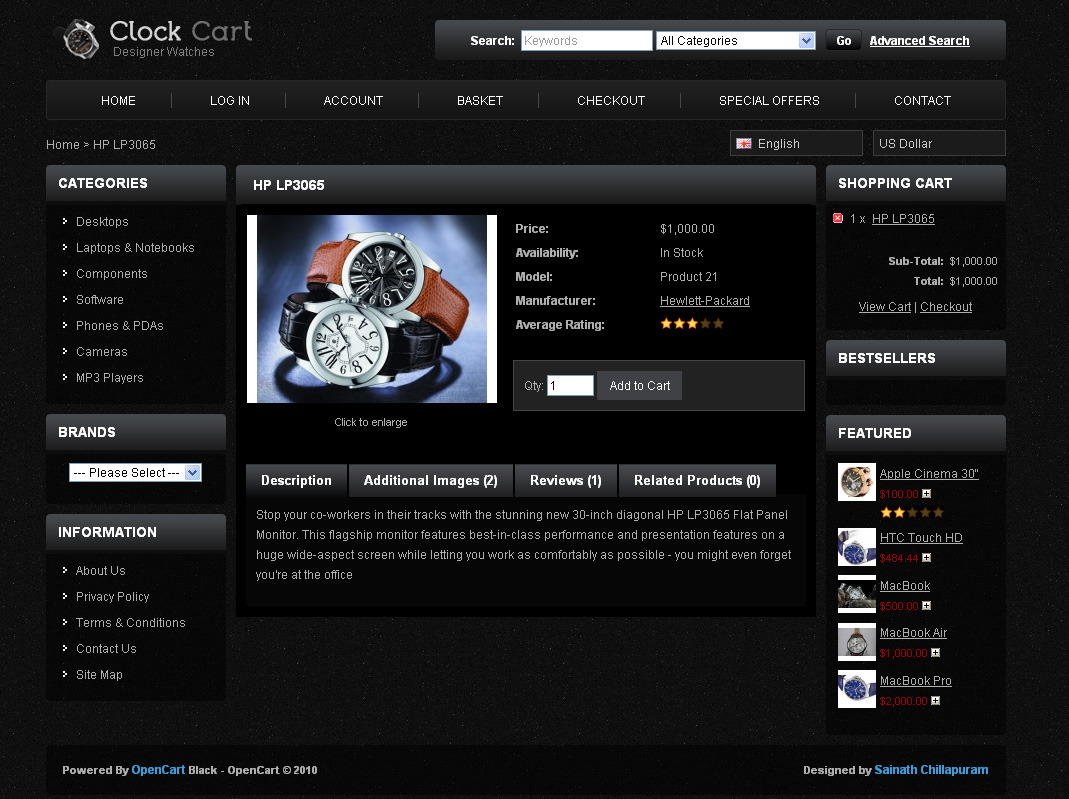
Task: Focus the search Keywords field
Action: [586, 41]
